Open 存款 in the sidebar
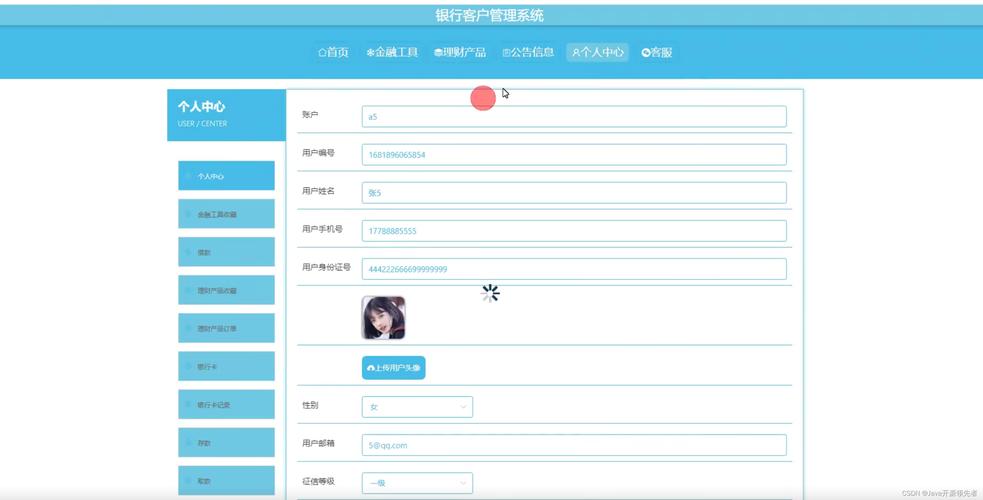The width and height of the screenshot is (983, 500). coord(226,442)
